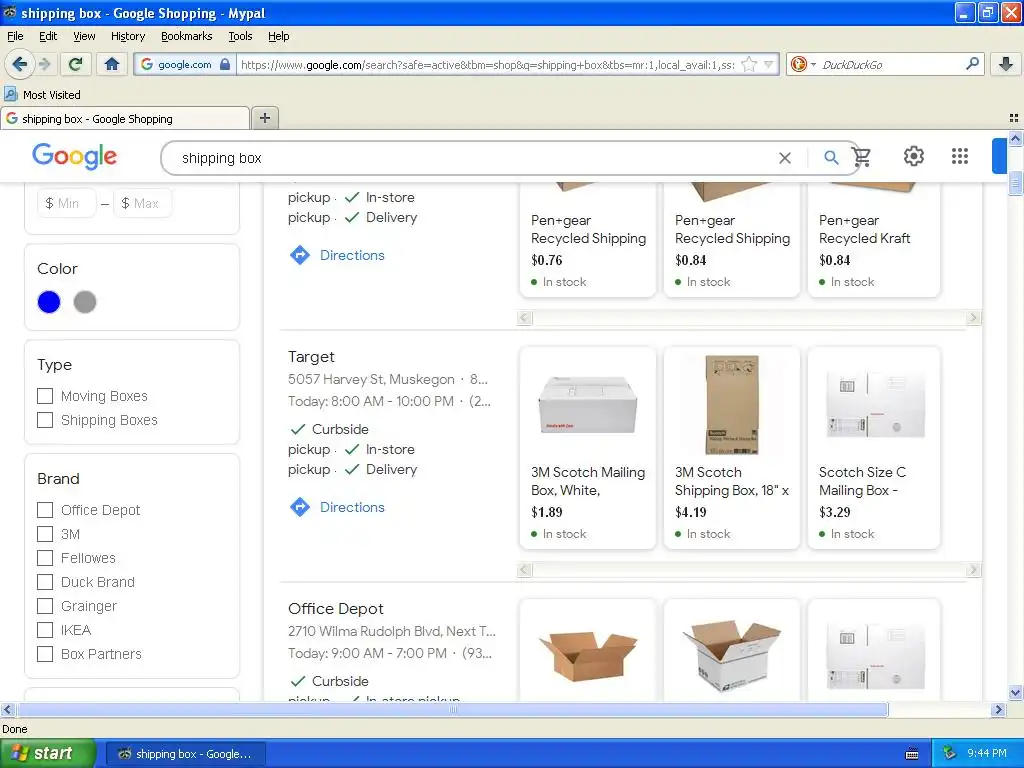Click the Google logo
Screen dimensions: 1024x768
coord(74,156)
